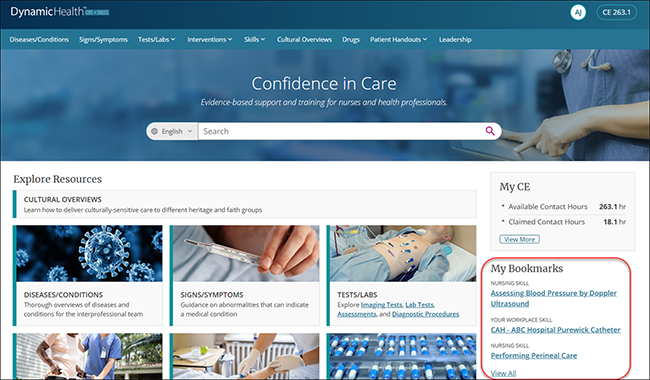Click the card image of nurse assisting patient
The width and height of the screenshot is (650, 380).
(x=89, y=356)
